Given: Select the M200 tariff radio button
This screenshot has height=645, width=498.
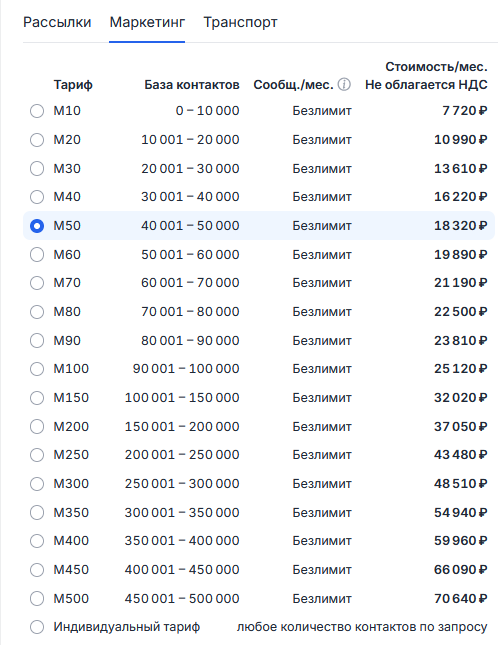Looking at the screenshot, I should (x=37, y=427).
